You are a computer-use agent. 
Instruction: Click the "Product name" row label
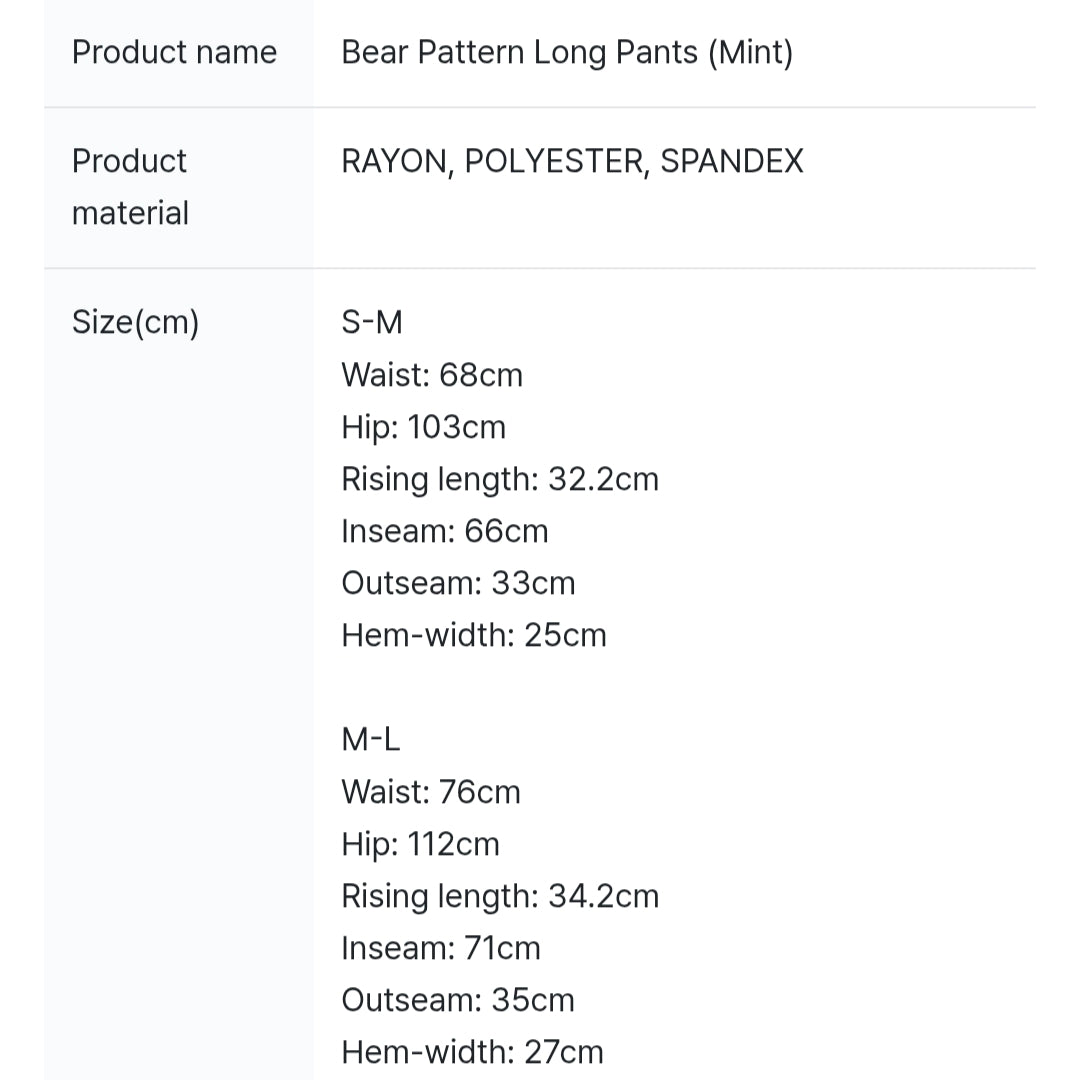174,52
